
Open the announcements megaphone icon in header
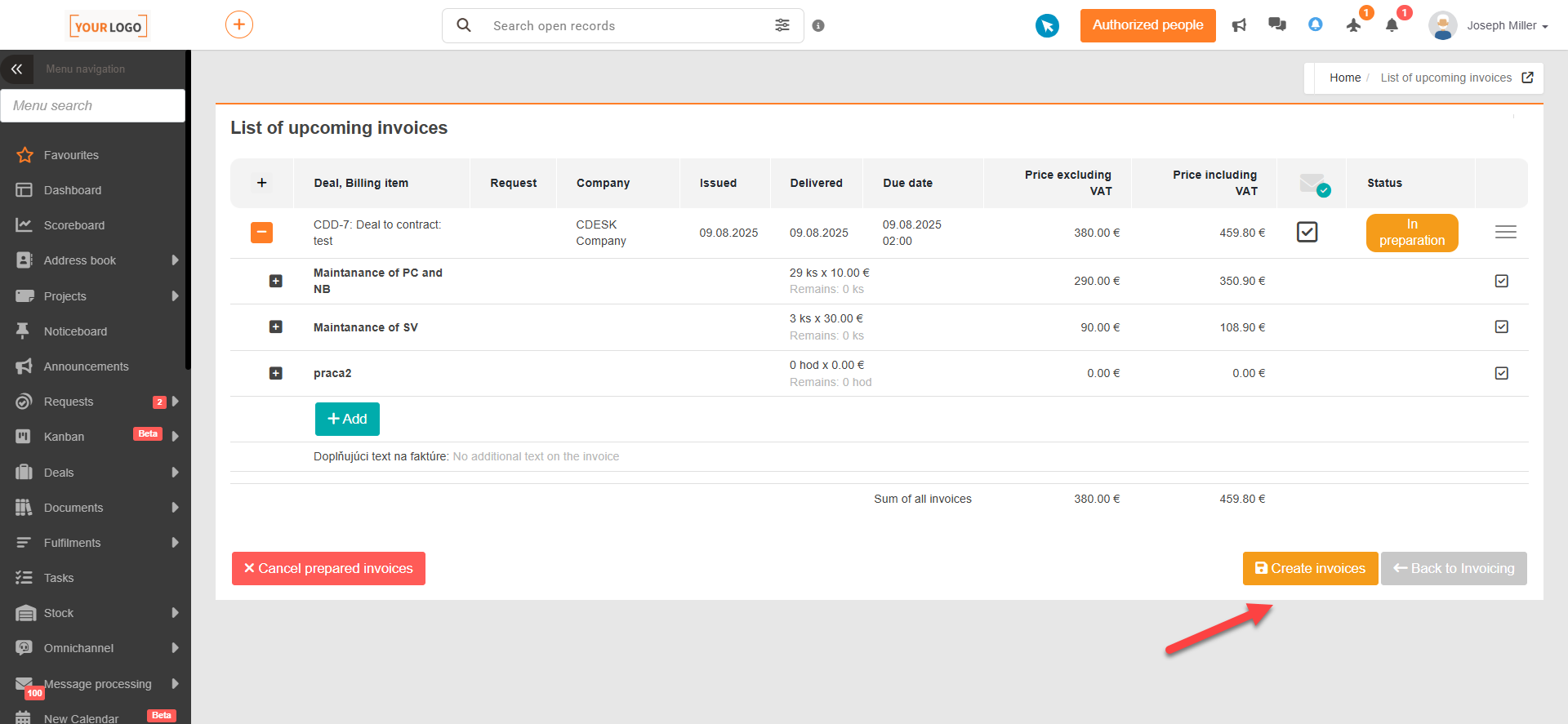pos(1239,25)
